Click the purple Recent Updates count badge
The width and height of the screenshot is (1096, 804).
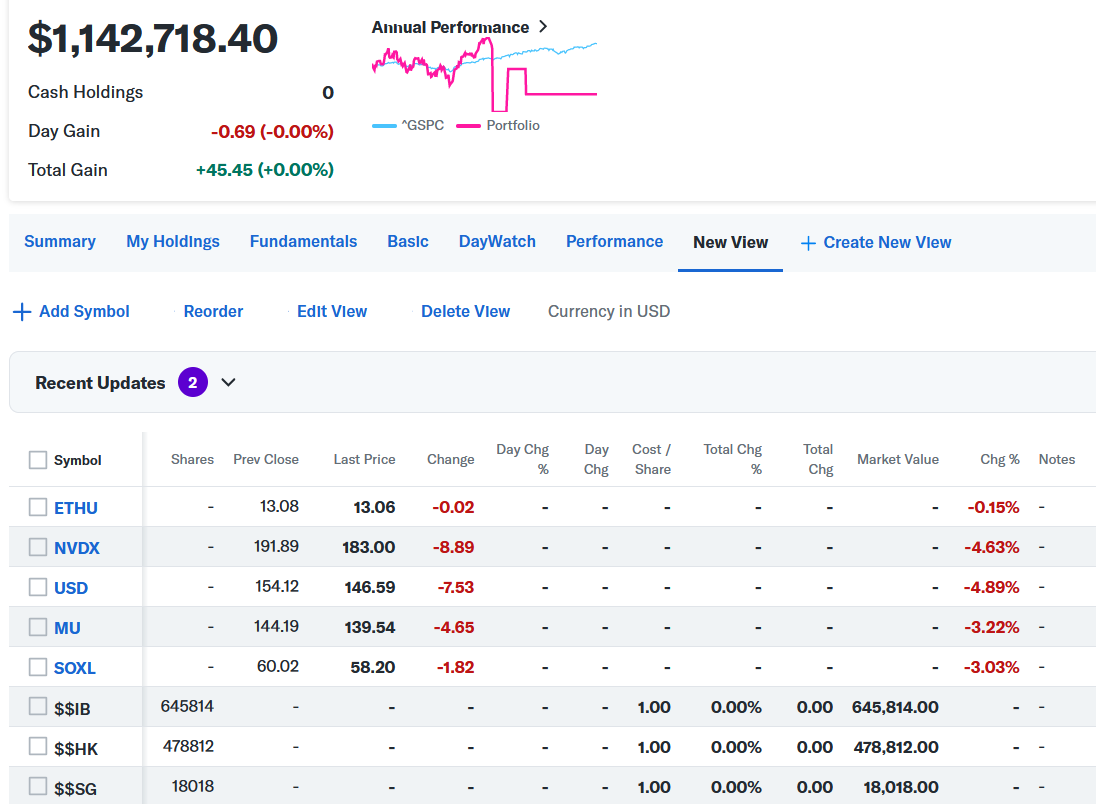[193, 383]
